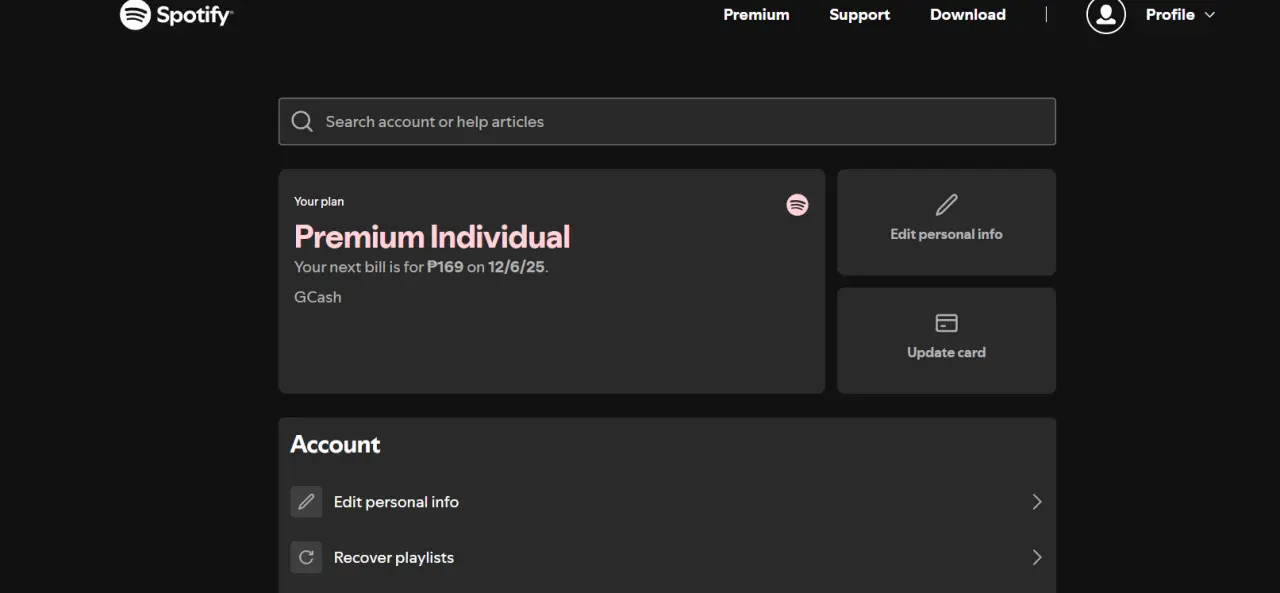Go to the Download page link
This screenshot has width=1280, height=593.
tap(968, 14)
